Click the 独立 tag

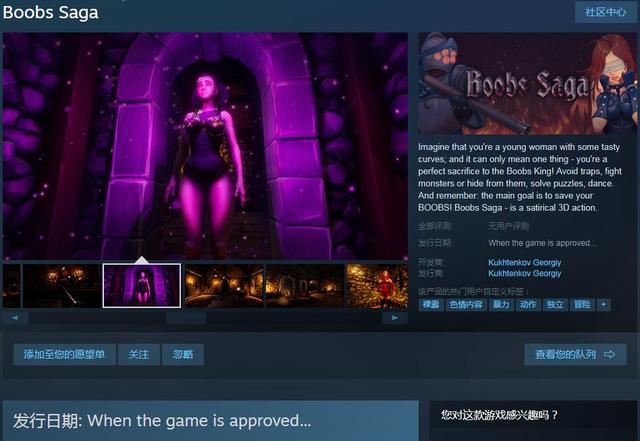point(555,305)
